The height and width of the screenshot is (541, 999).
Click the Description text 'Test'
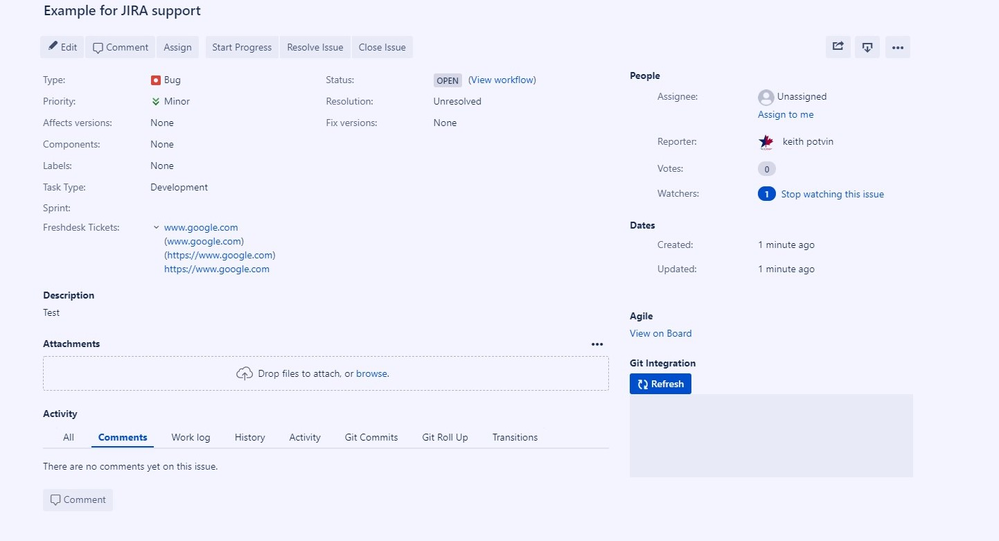coord(51,313)
